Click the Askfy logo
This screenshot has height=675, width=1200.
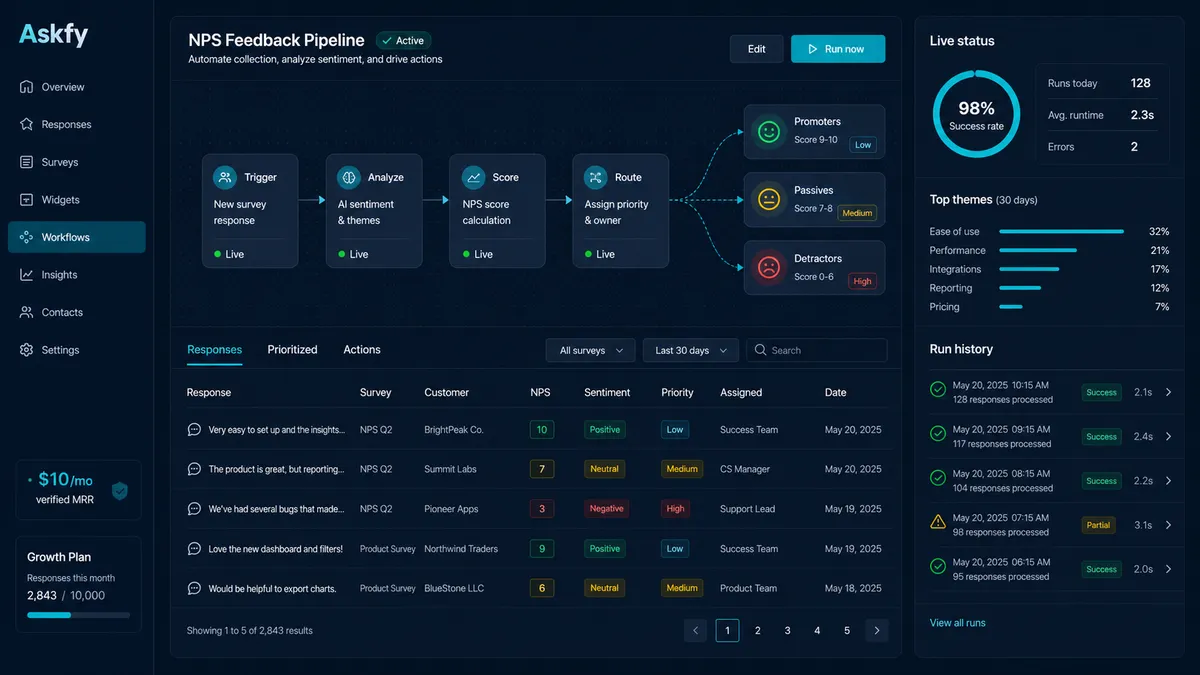(54, 35)
